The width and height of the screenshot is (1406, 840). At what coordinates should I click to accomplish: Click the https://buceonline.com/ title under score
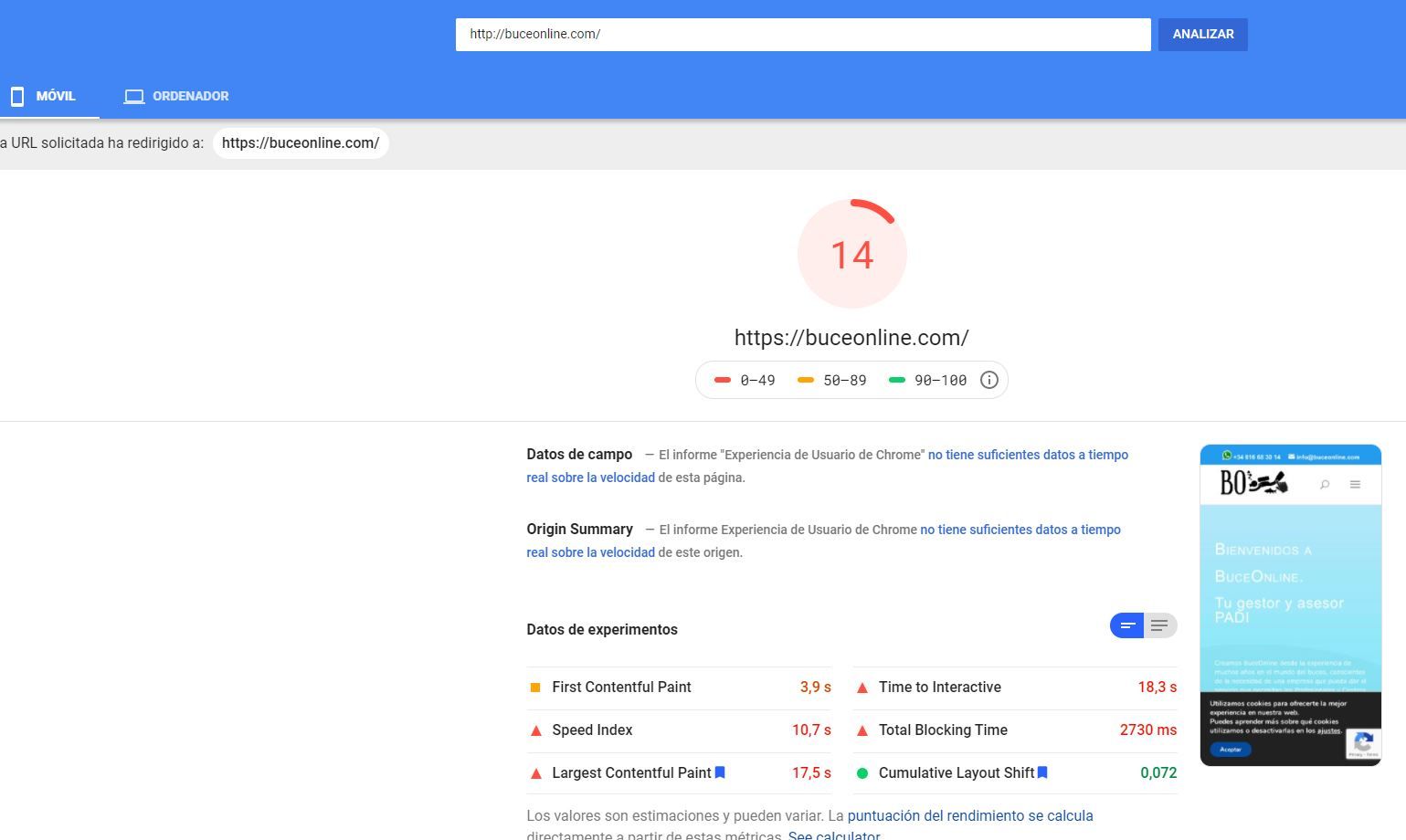(851, 338)
